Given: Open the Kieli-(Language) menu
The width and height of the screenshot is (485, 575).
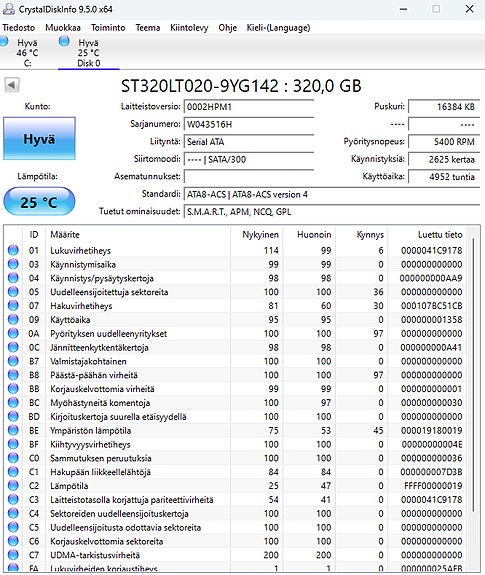Looking at the screenshot, I should coord(278,28).
